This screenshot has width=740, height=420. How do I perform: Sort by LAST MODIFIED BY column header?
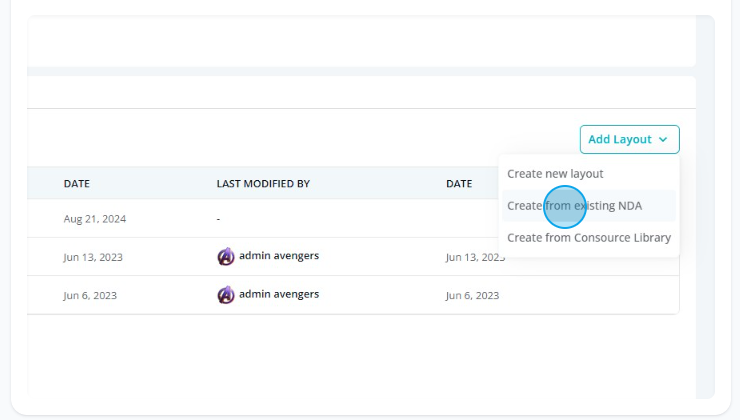pyautogui.click(x=263, y=184)
